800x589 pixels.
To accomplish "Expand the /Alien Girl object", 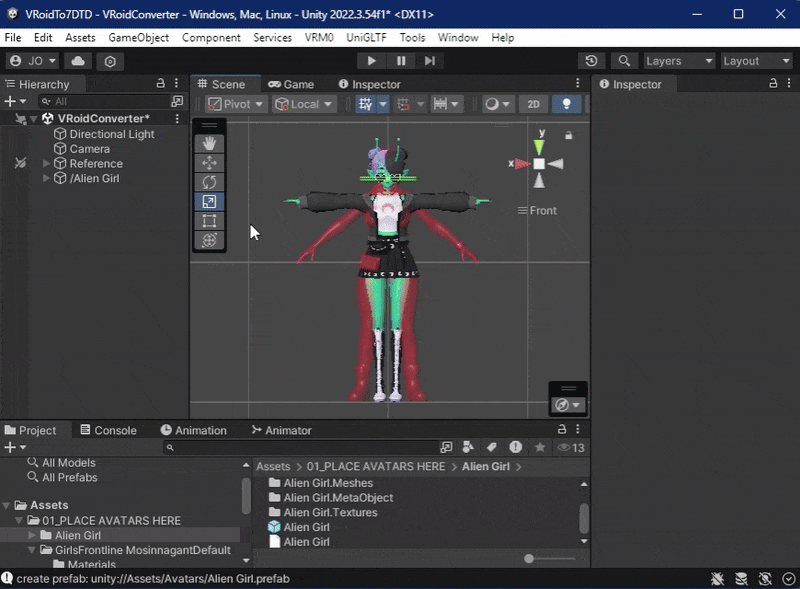I will pos(46,178).
